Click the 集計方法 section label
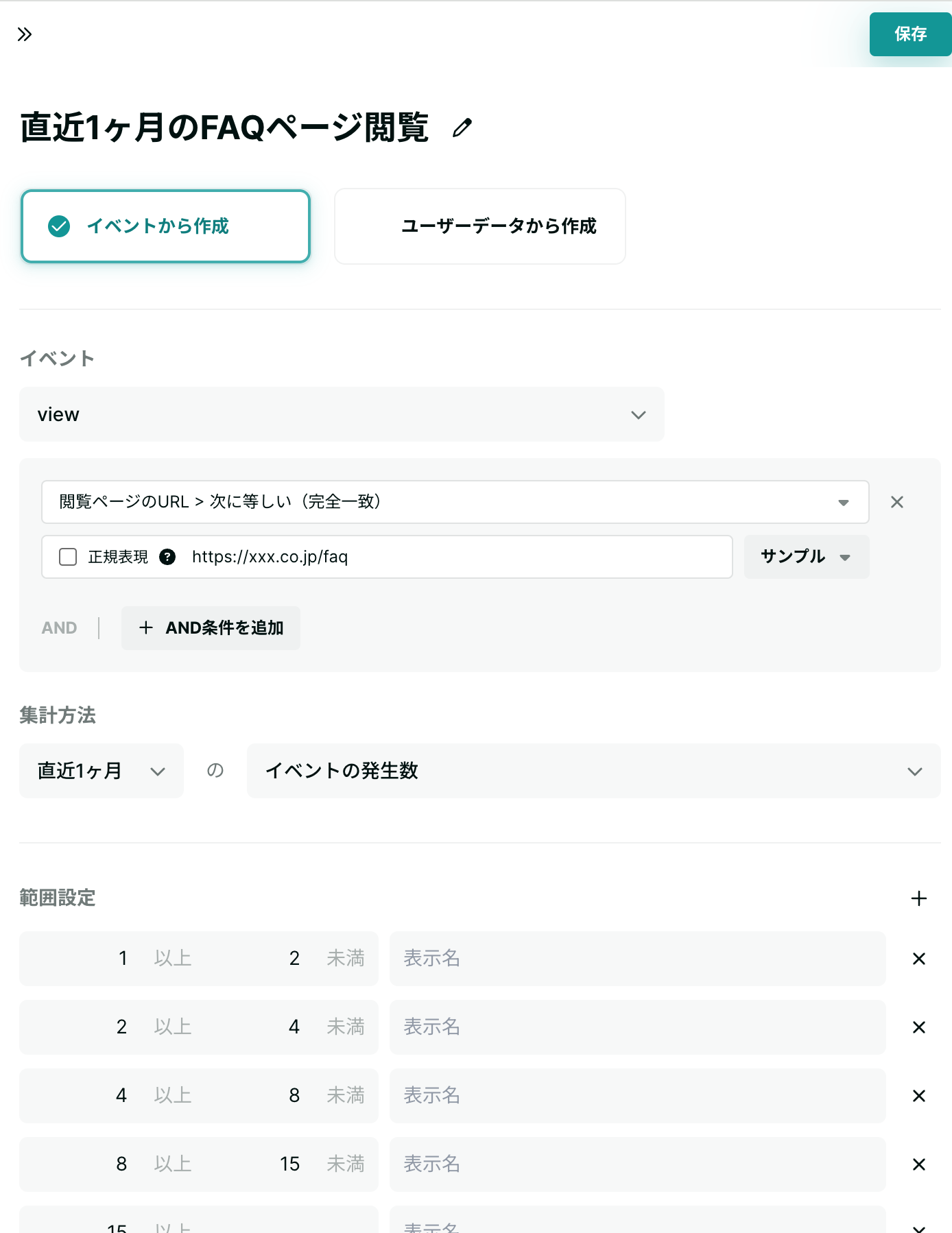 click(58, 715)
